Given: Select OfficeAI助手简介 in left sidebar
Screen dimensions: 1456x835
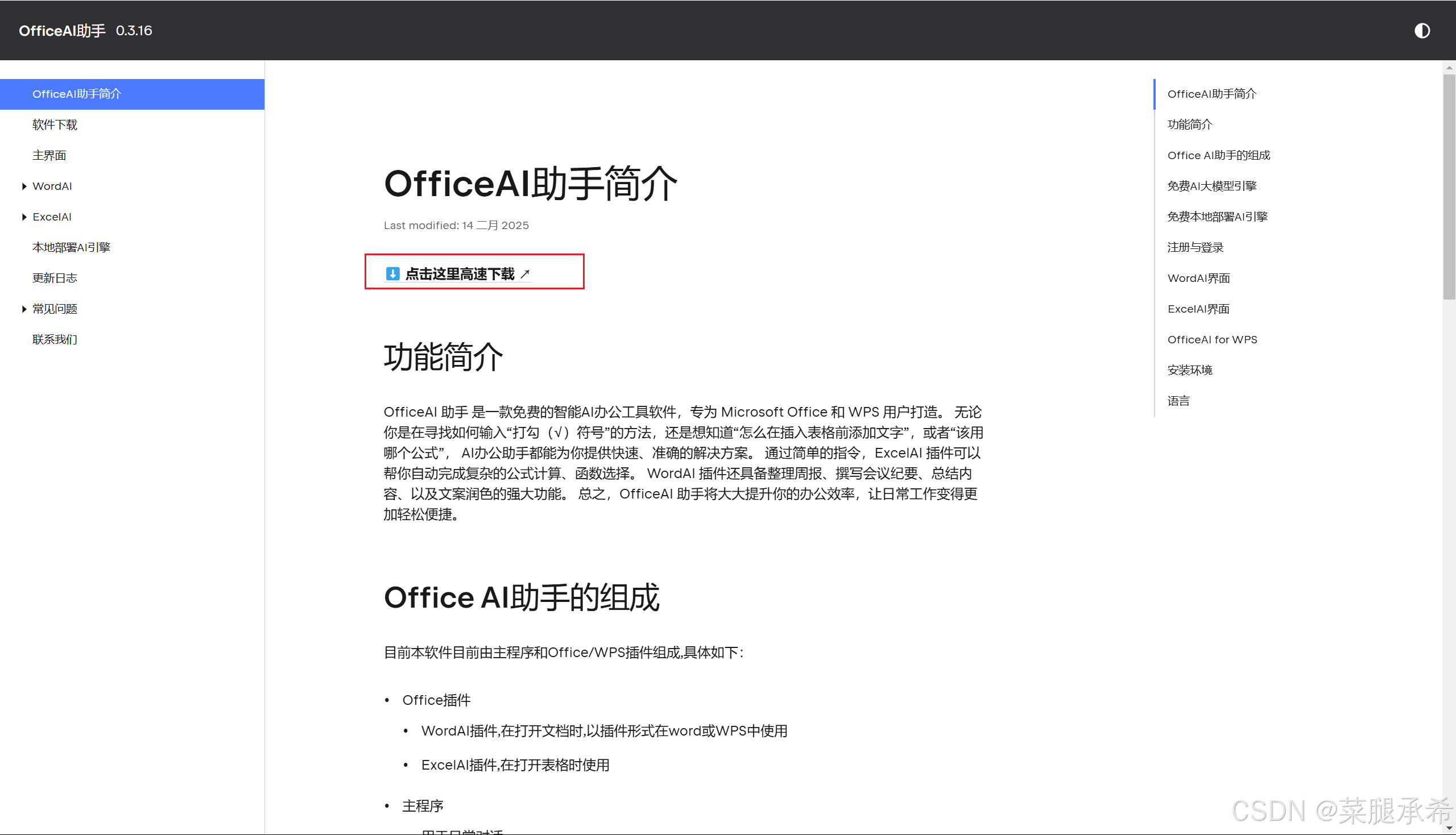Looking at the screenshot, I should [132, 94].
